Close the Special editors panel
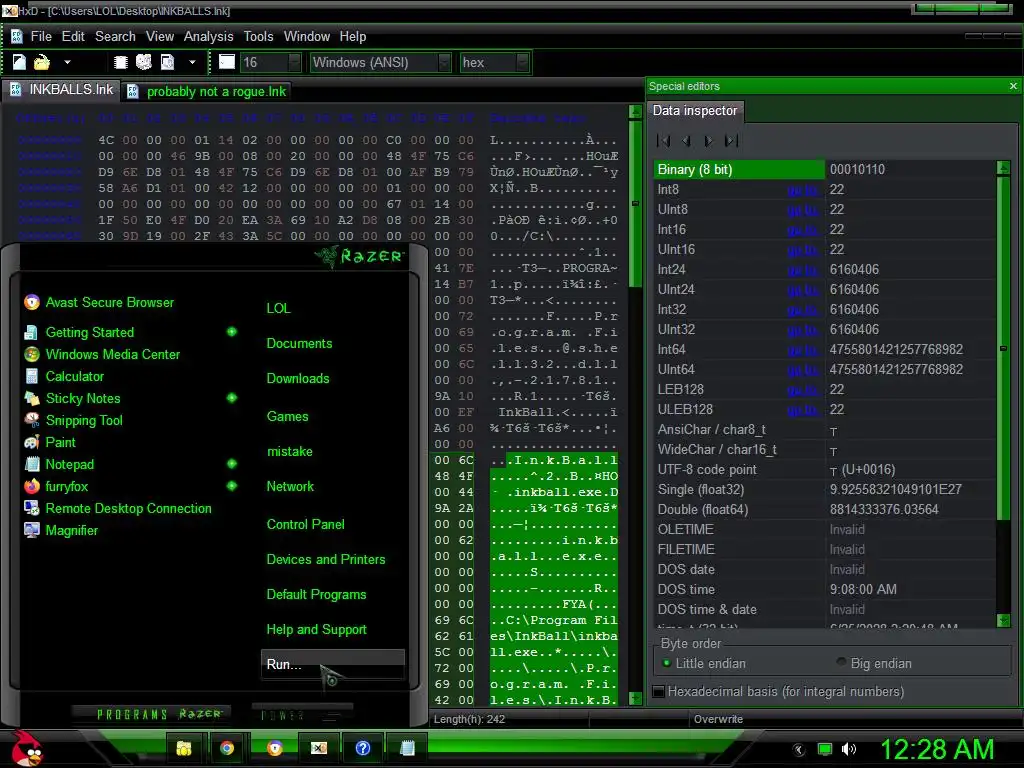 [1013, 86]
